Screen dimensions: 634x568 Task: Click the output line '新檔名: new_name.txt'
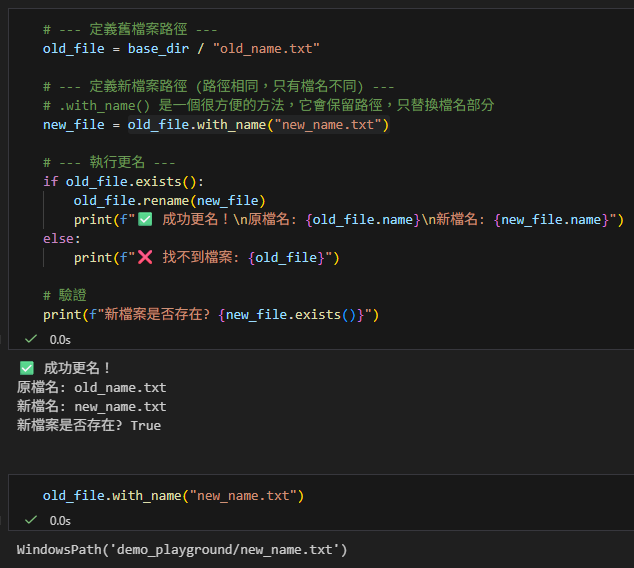(x=91, y=406)
